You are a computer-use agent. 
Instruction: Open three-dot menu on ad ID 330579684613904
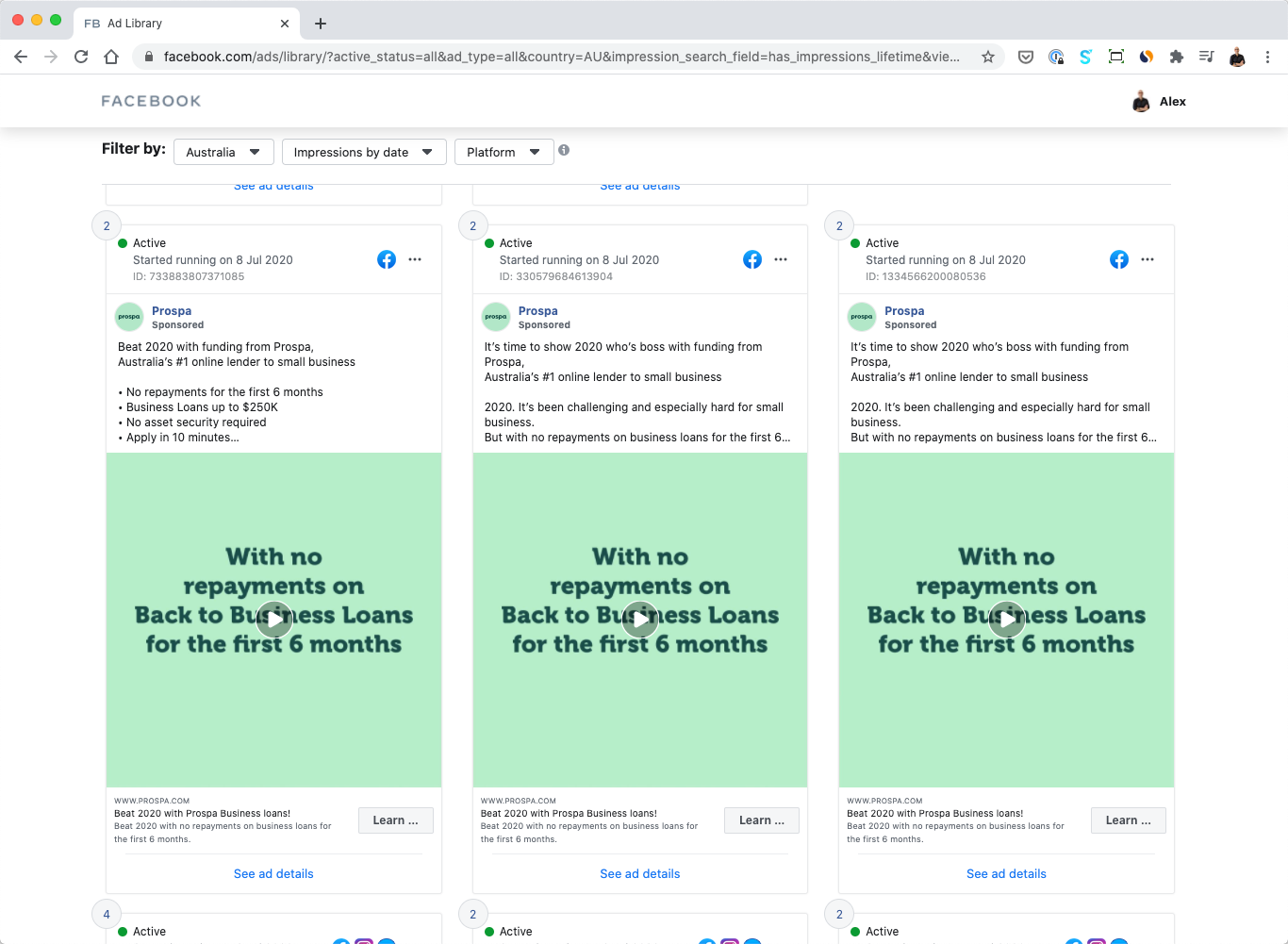tap(781, 259)
